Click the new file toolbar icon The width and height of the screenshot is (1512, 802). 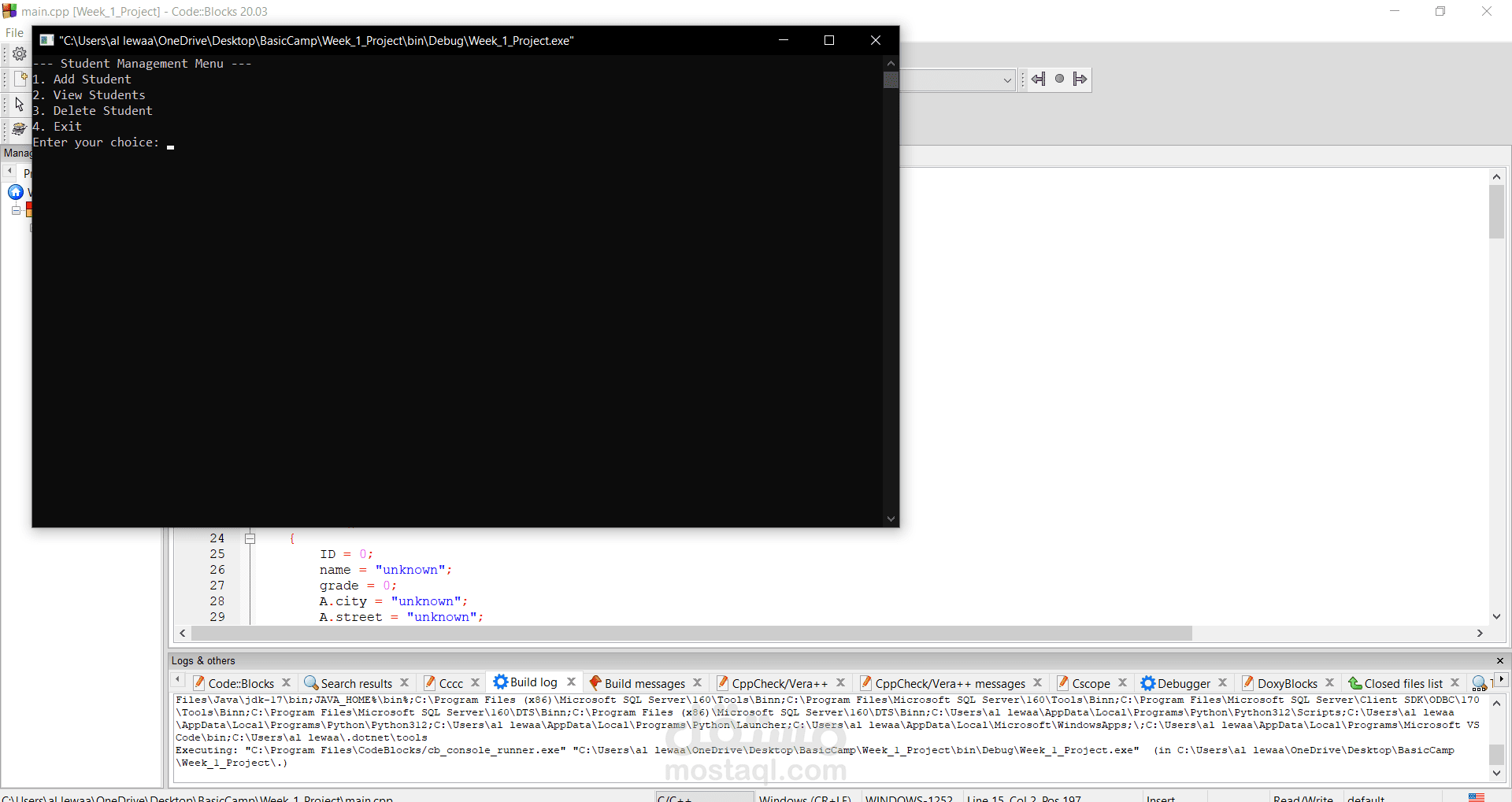(21, 79)
